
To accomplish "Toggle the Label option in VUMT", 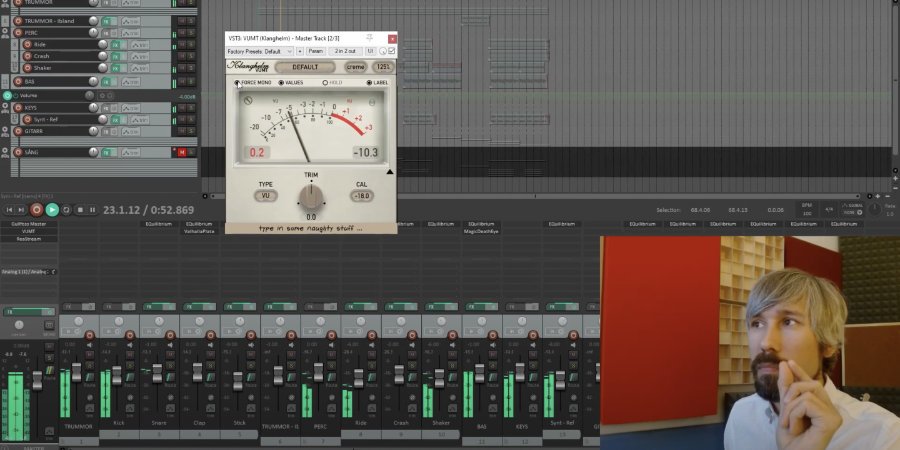I will click(377, 83).
